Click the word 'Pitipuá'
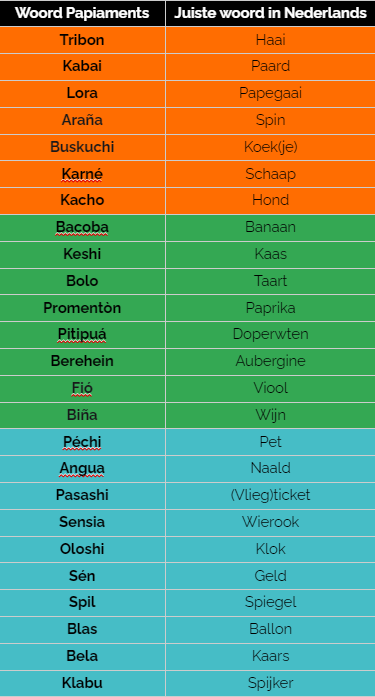The image size is (375, 697). (82, 334)
